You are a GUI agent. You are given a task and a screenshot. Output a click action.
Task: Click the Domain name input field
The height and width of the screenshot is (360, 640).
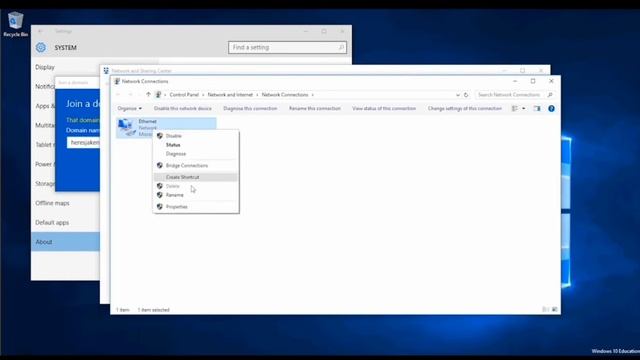point(83,142)
